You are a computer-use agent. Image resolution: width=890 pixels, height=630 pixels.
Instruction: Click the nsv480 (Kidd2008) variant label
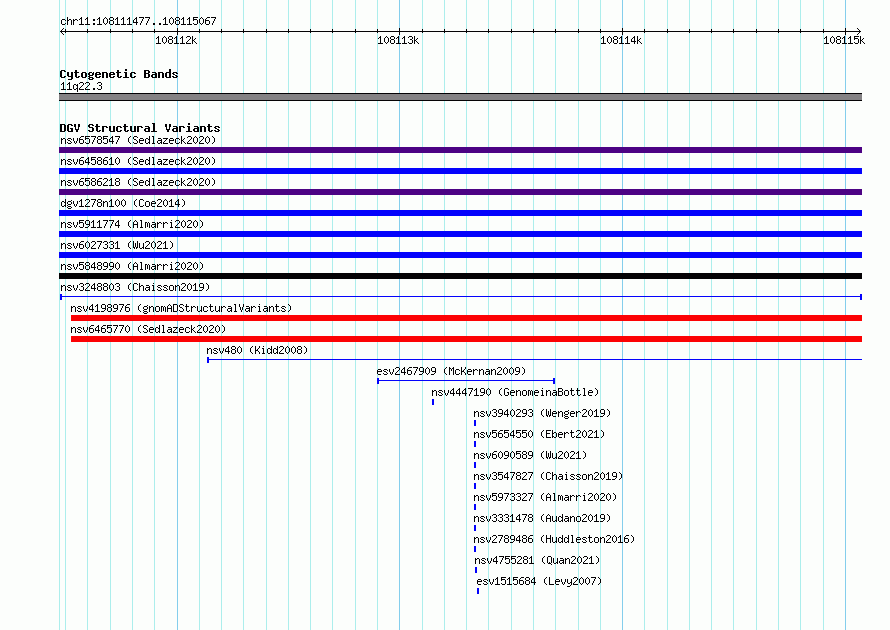pyautogui.click(x=257, y=350)
